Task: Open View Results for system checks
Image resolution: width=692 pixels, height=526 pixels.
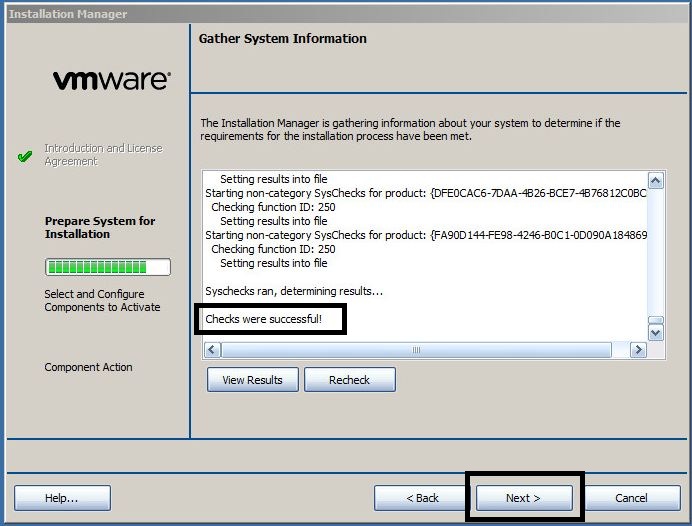Action: tap(252, 380)
